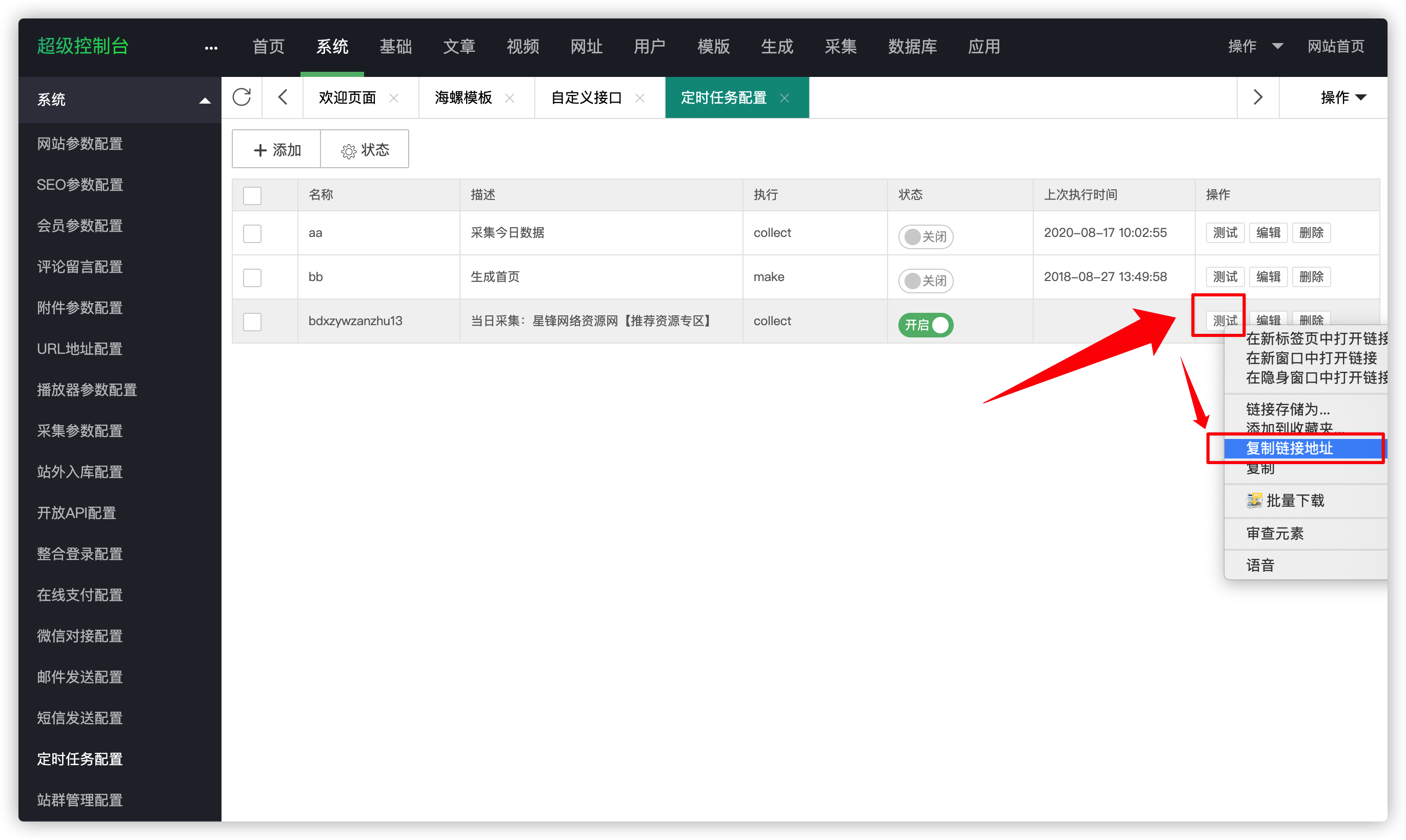Image resolution: width=1406 pixels, height=840 pixels.
Task: Open the 基础 top navigation item
Action: [x=395, y=47]
